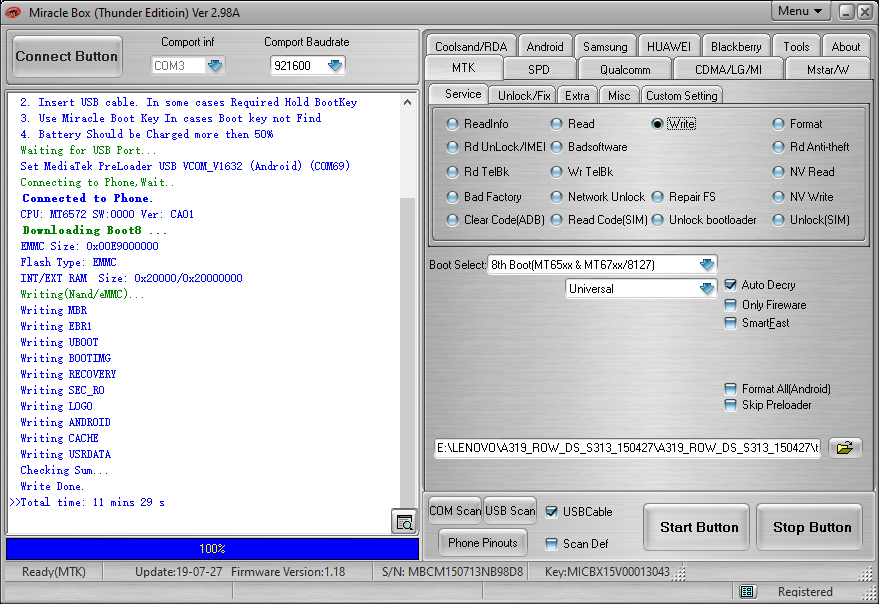This screenshot has height=604, width=879.
Task: Click the log search icon below the log
Action: click(404, 523)
